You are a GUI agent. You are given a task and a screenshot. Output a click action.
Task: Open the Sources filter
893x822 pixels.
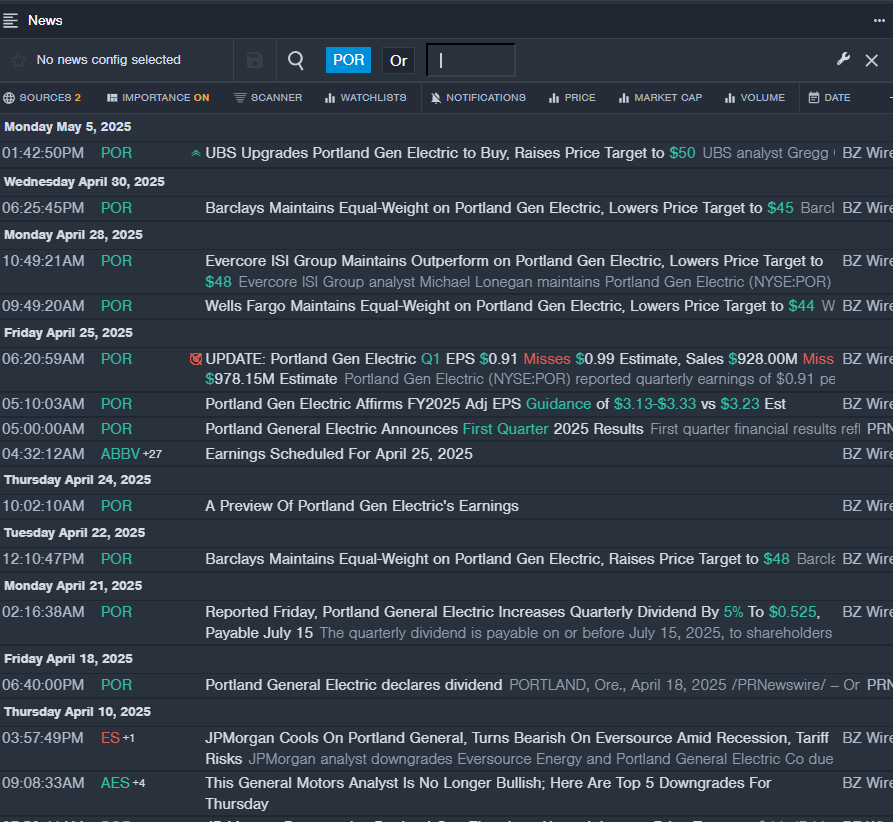click(42, 98)
